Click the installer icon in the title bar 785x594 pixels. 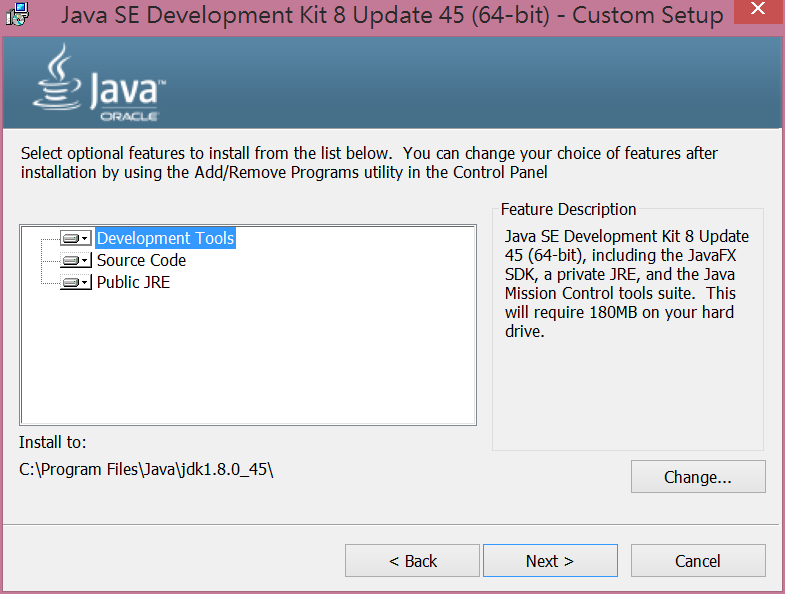point(17,15)
